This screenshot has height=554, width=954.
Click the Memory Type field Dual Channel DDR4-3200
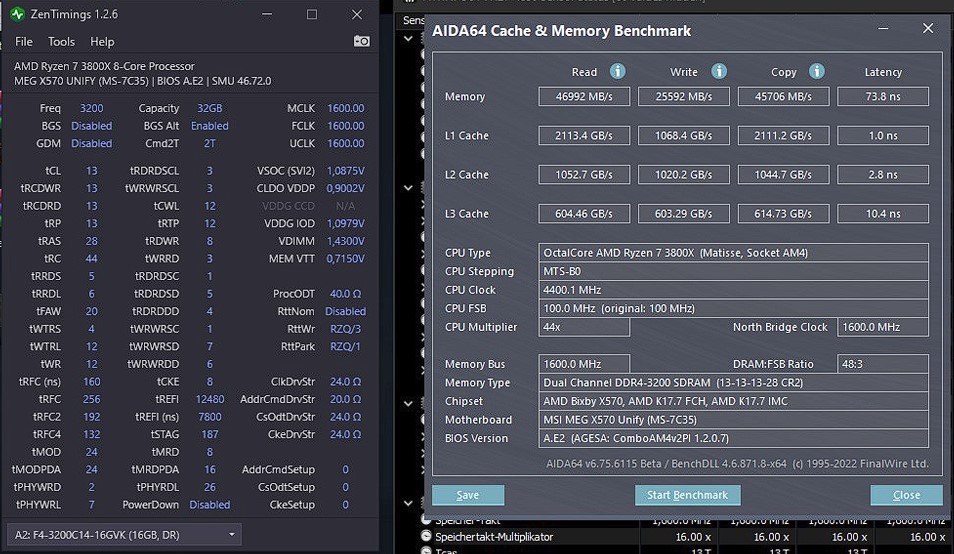(733, 383)
